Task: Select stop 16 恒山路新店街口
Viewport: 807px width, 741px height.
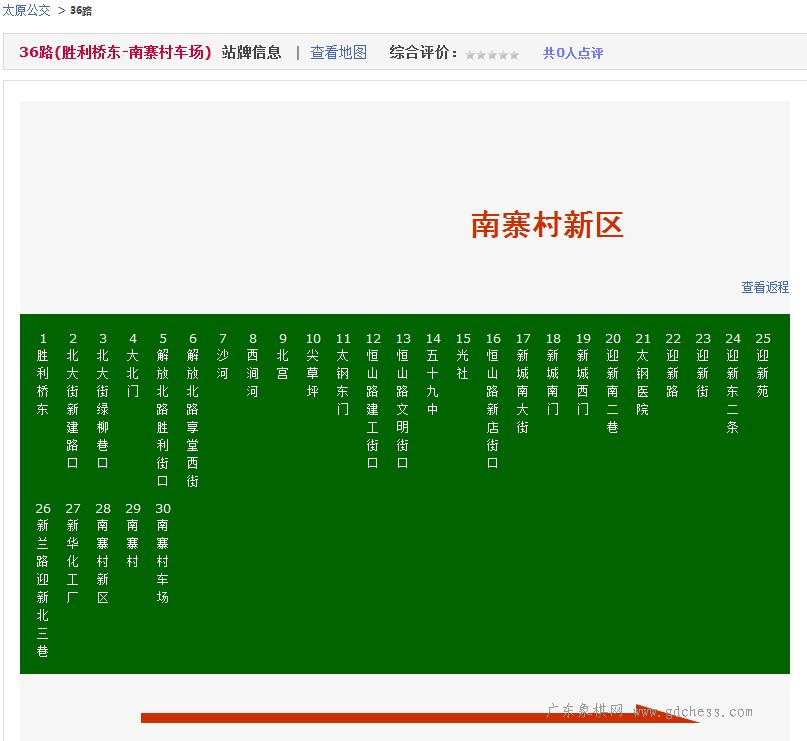Action: (x=493, y=401)
